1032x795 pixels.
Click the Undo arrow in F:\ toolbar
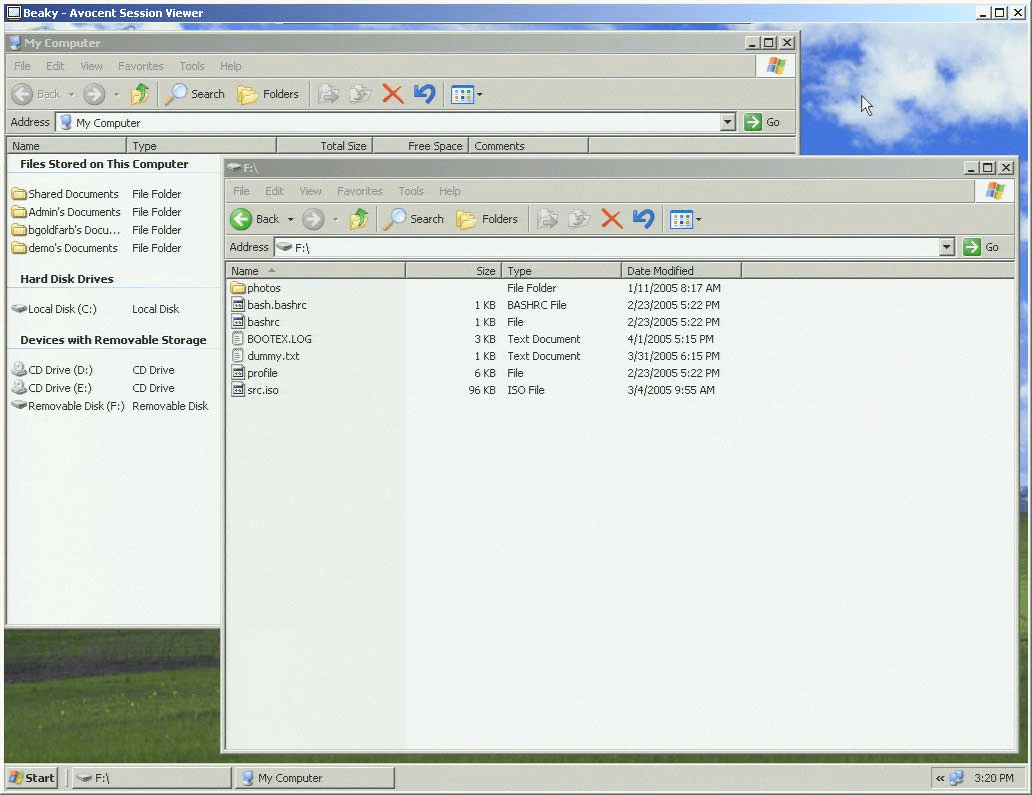643,219
